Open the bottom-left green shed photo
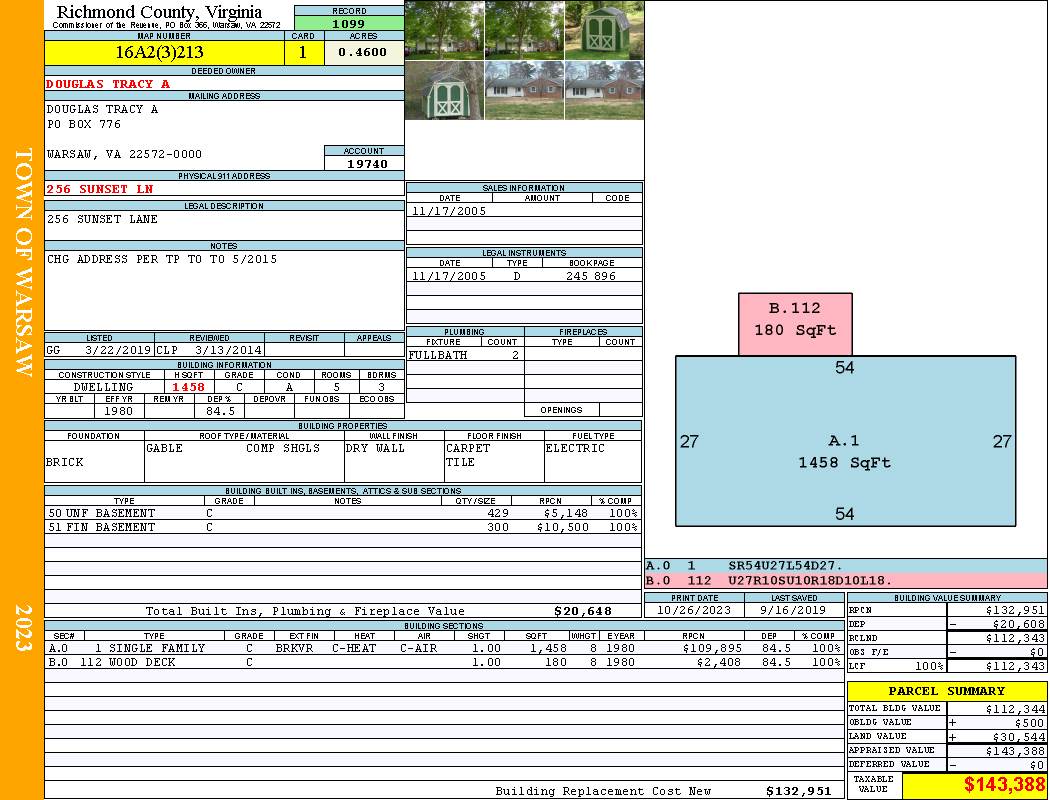Screen dimensions: 1050x800 click(x=444, y=91)
